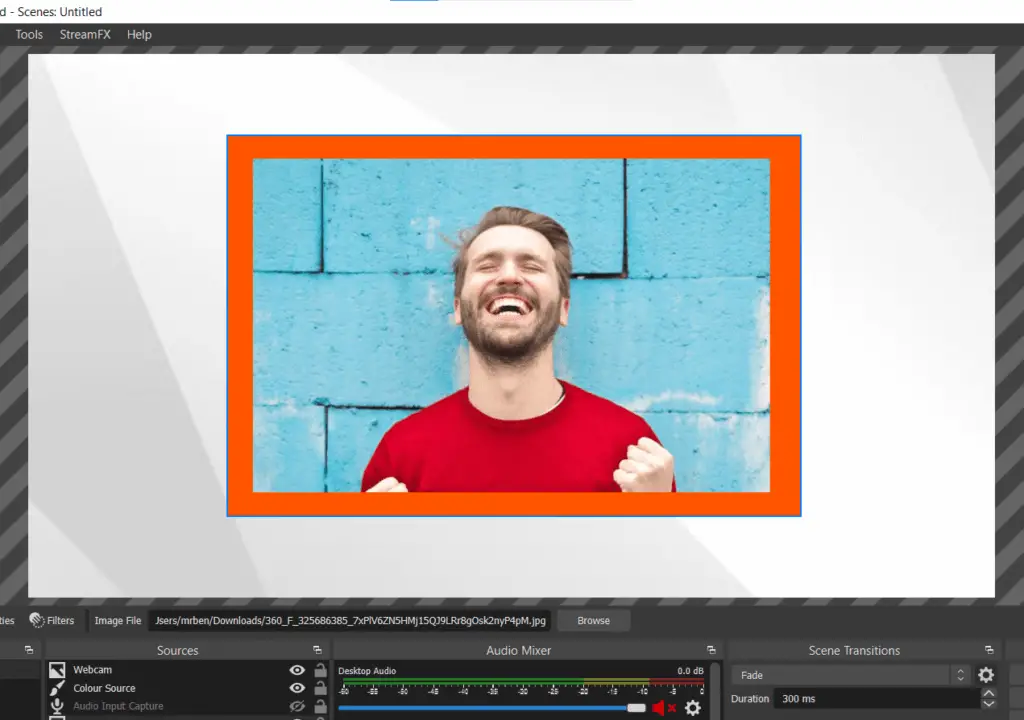This screenshot has height=720, width=1024.
Task: Lock the Colour Source
Action: pos(320,687)
